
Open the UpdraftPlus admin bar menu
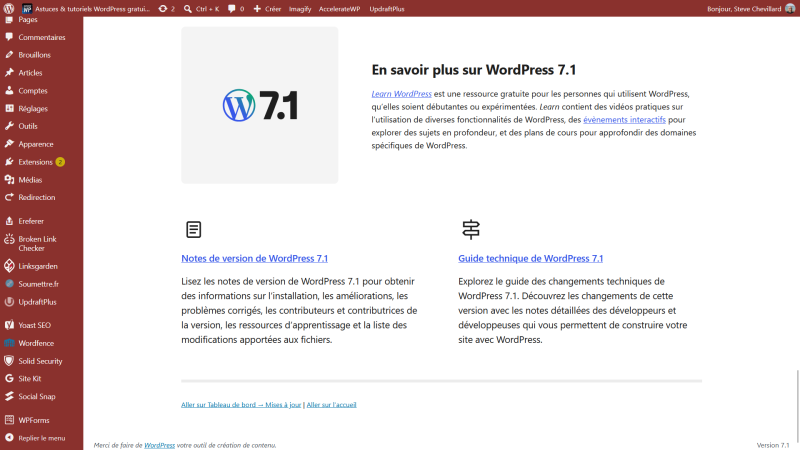(387, 9)
